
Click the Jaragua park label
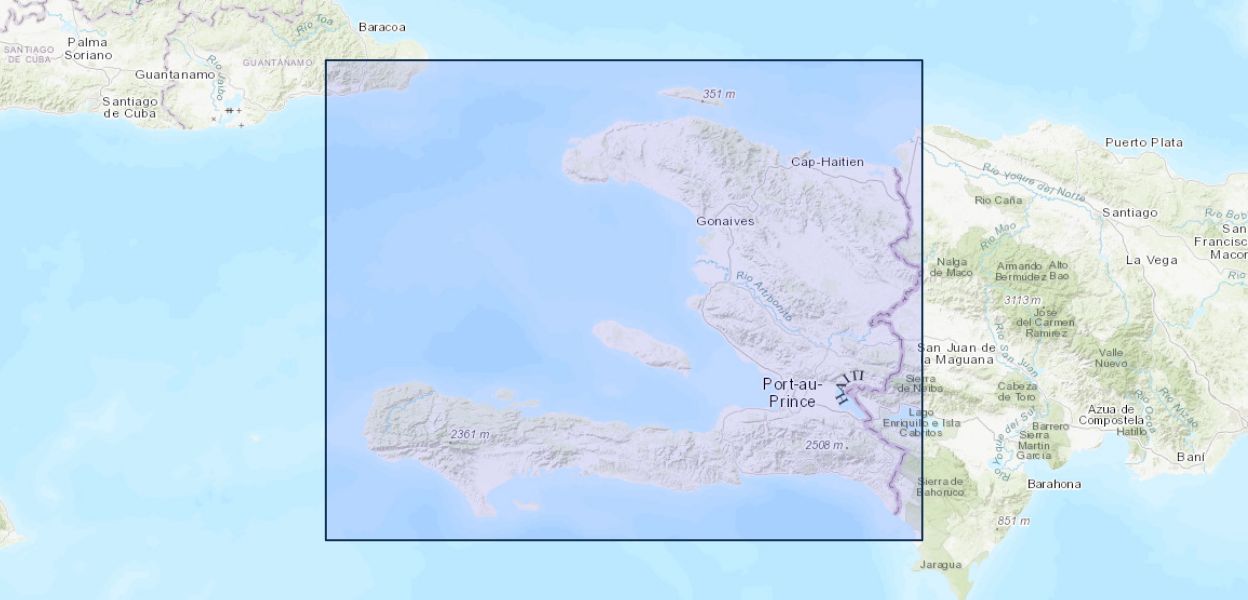(941, 565)
